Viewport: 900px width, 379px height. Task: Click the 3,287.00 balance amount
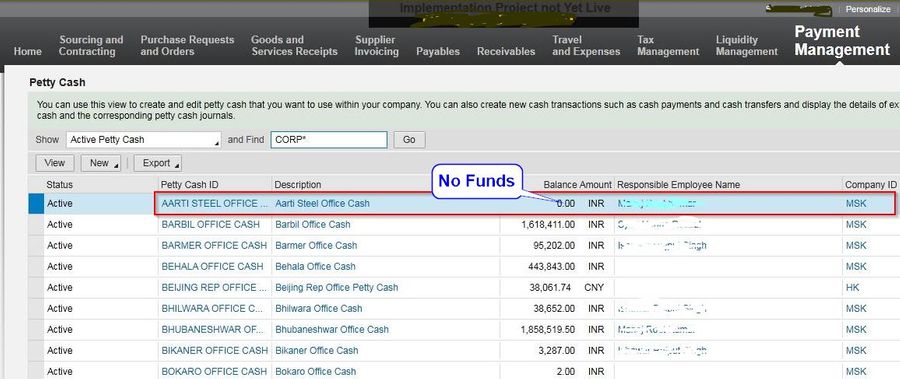[x=556, y=350]
